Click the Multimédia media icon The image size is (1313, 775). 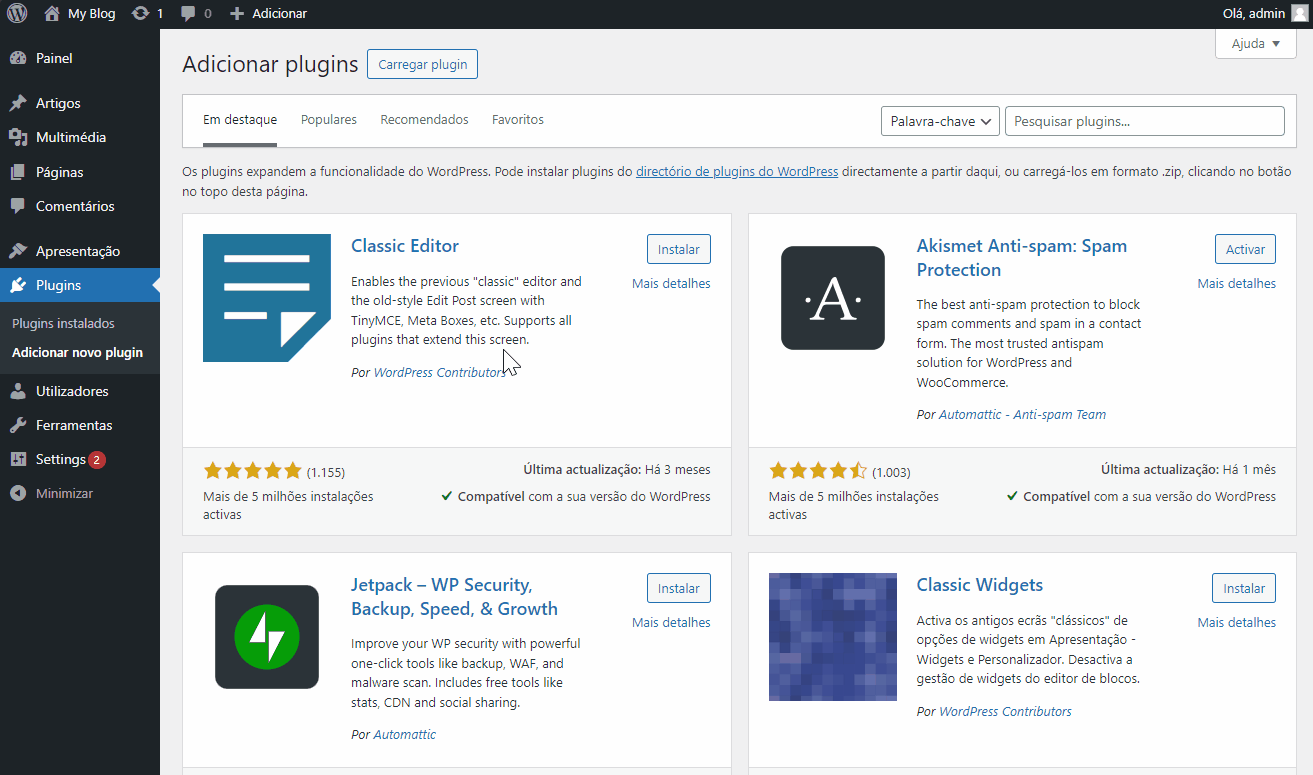(x=18, y=137)
